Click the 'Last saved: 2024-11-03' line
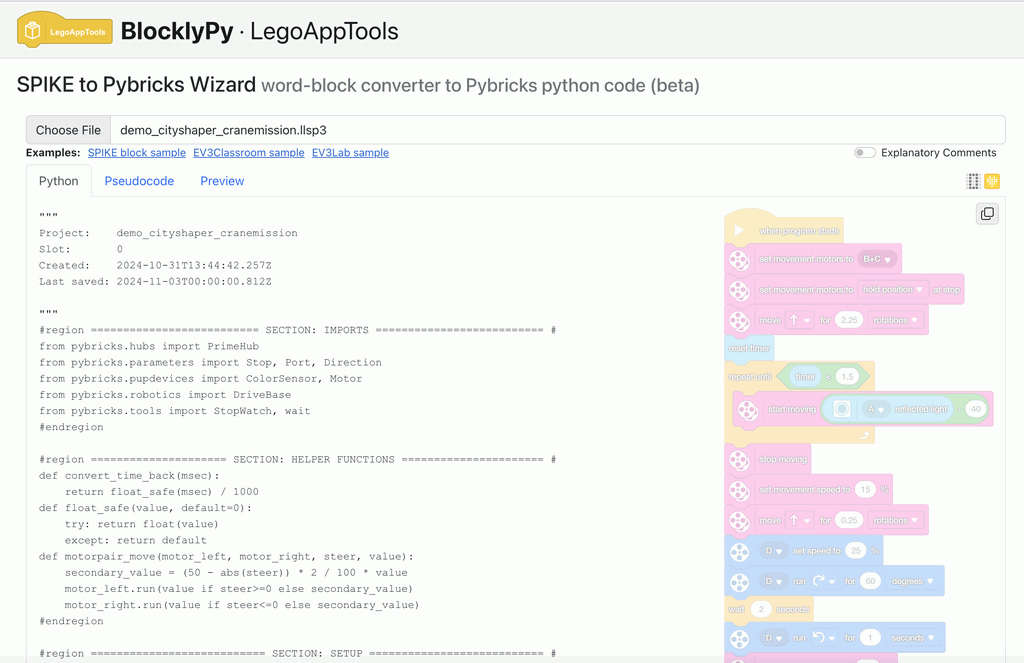The image size is (1024, 663). (x=155, y=282)
